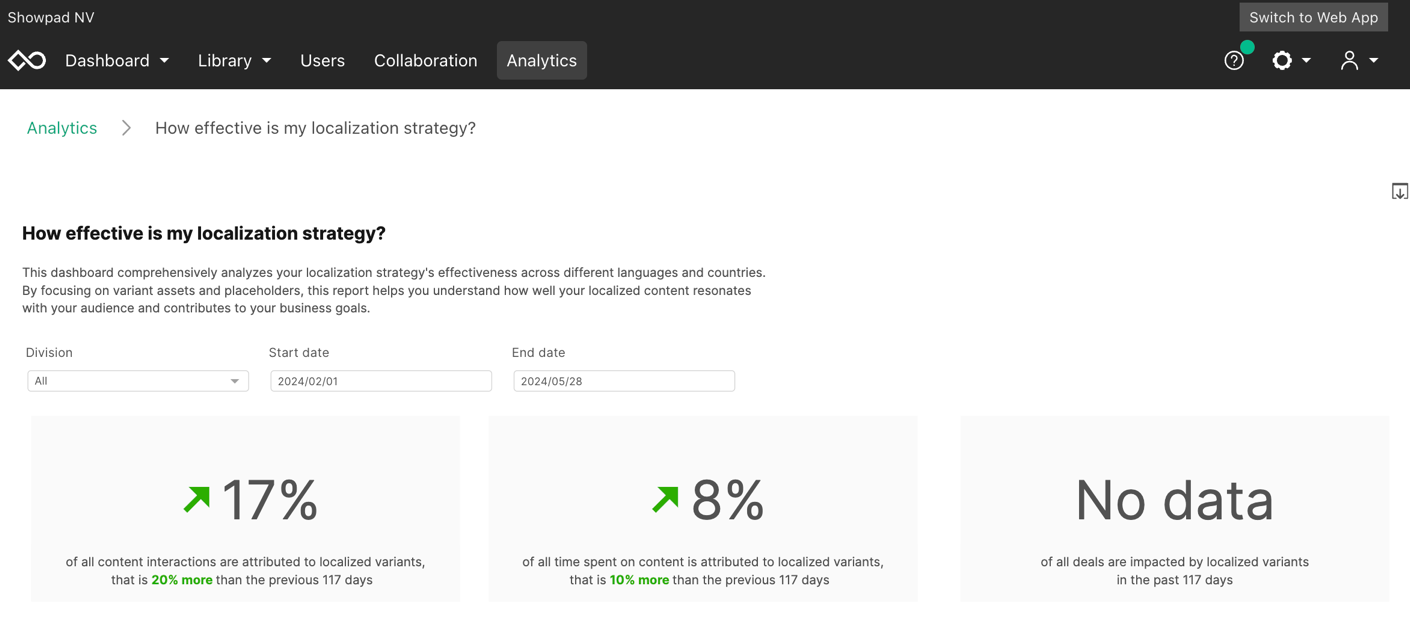Click the Switch to Web App button

1313,17
